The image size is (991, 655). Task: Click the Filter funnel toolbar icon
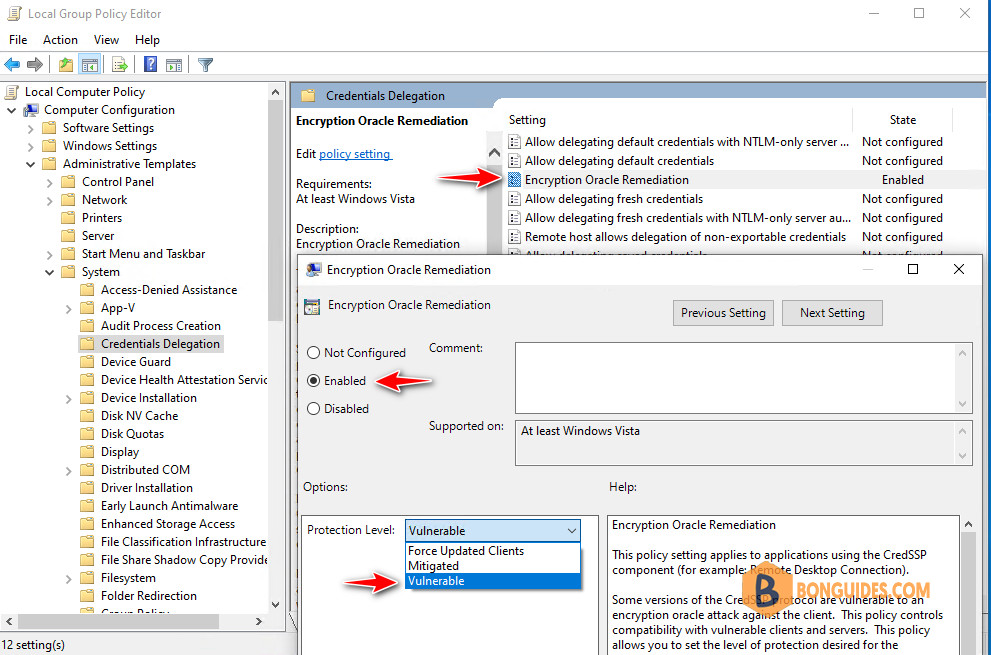pos(205,64)
